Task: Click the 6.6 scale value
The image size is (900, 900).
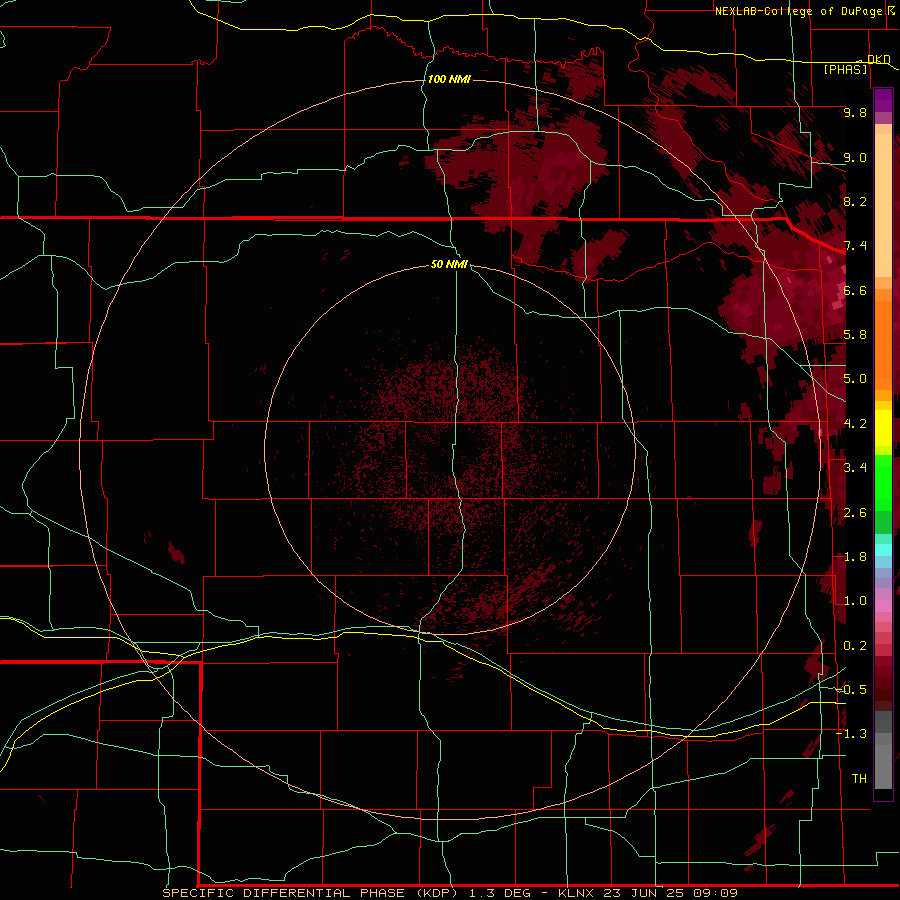Action: (x=855, y=290)
